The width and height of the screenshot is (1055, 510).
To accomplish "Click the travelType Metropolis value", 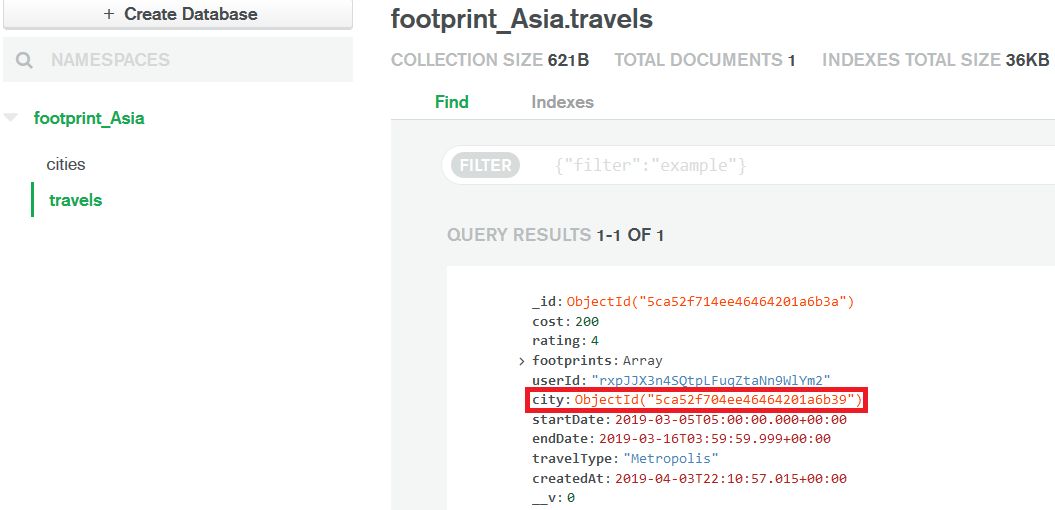I will [x=671, y=459].
